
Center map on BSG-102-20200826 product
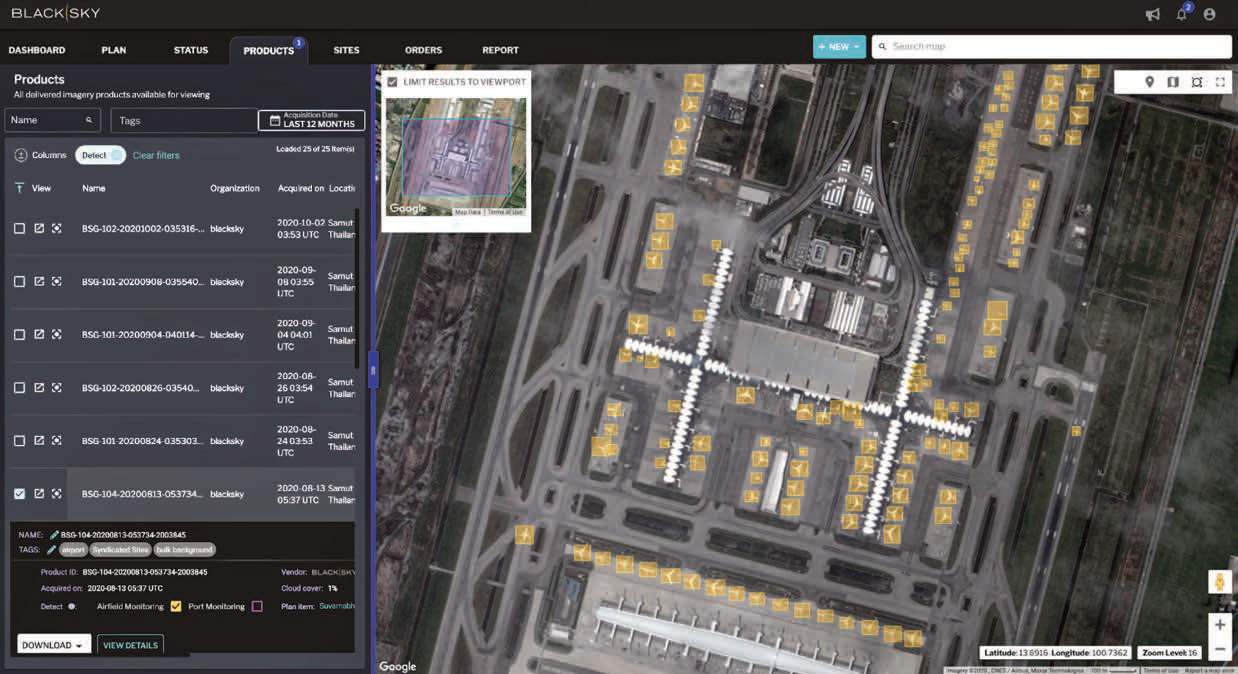pos(57,388)
